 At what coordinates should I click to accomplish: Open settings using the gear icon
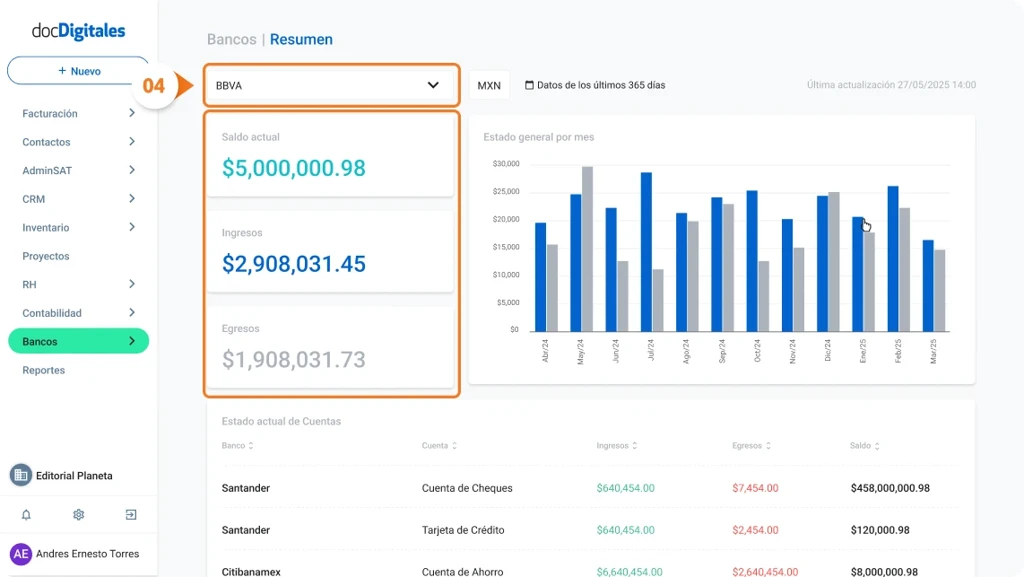point(78,514)
